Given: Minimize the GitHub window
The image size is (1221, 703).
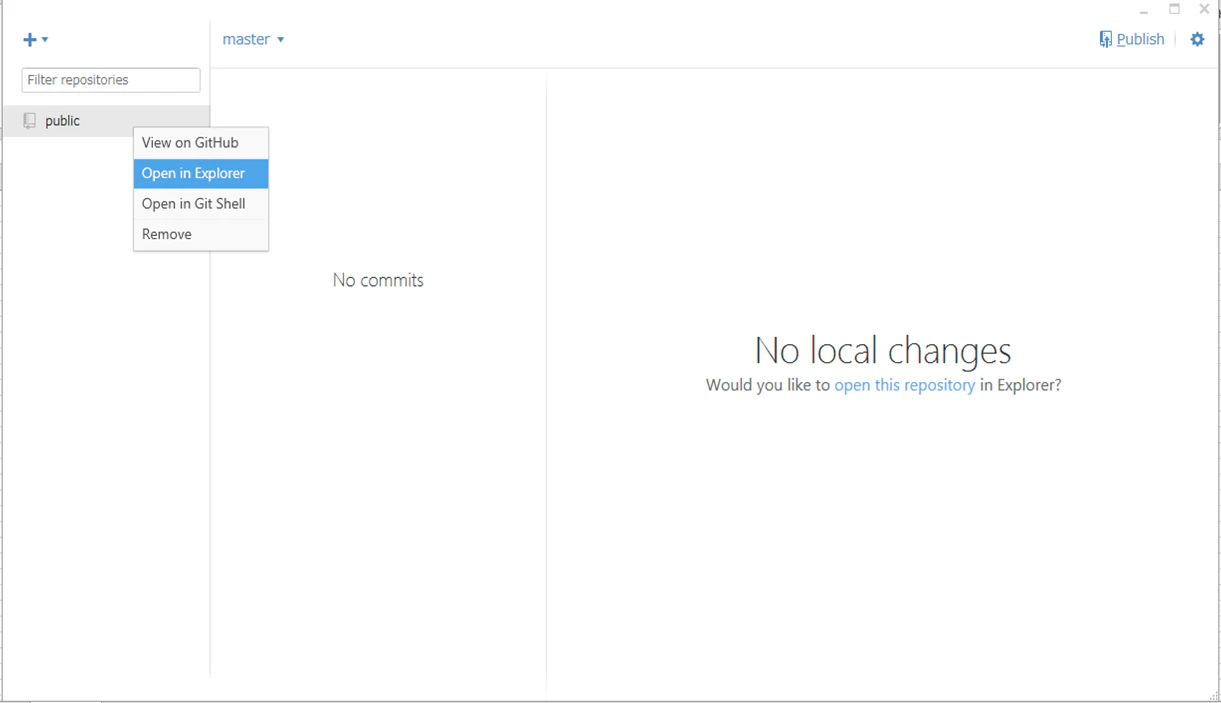Looking at the screenshot, I should (x=1144, y=10).
